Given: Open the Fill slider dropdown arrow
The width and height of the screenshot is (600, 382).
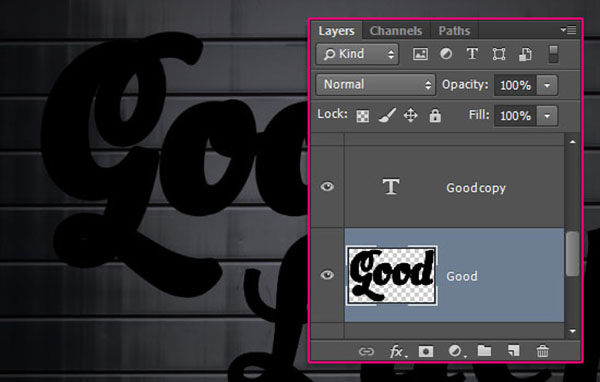Looking at the screenshot, I should coord(547,116).
